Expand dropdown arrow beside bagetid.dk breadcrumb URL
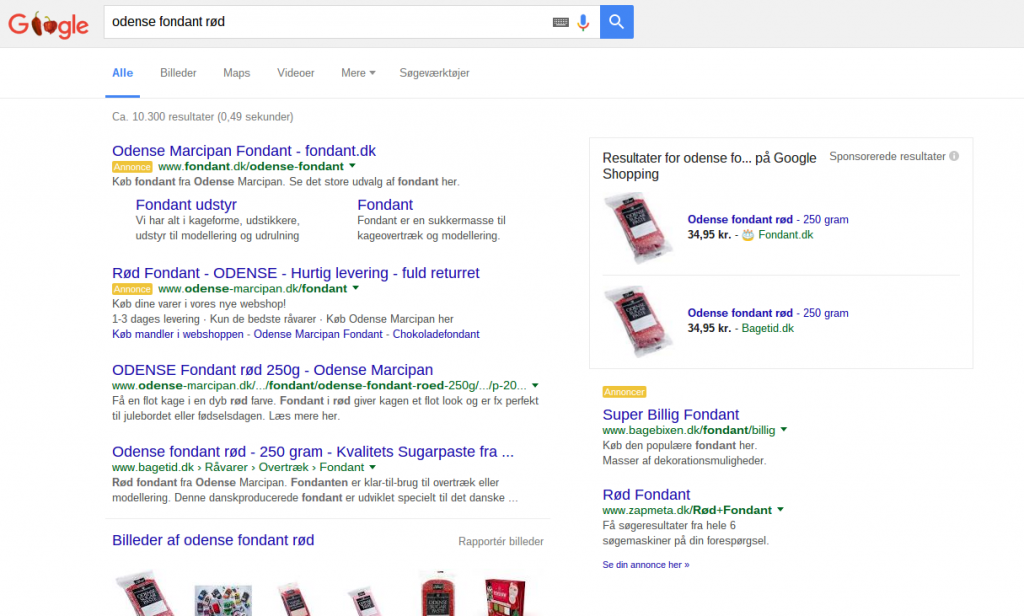This screenshot has width=1024, height=616. [373, 467]
